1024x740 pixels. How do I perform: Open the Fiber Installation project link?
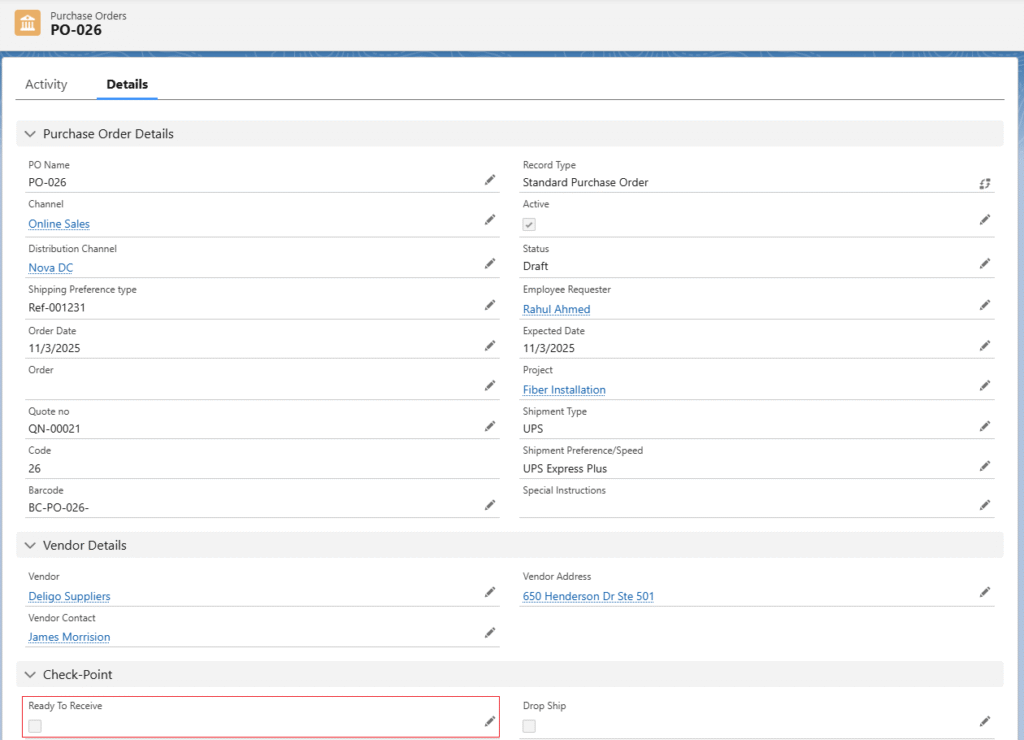click(564, 390)
